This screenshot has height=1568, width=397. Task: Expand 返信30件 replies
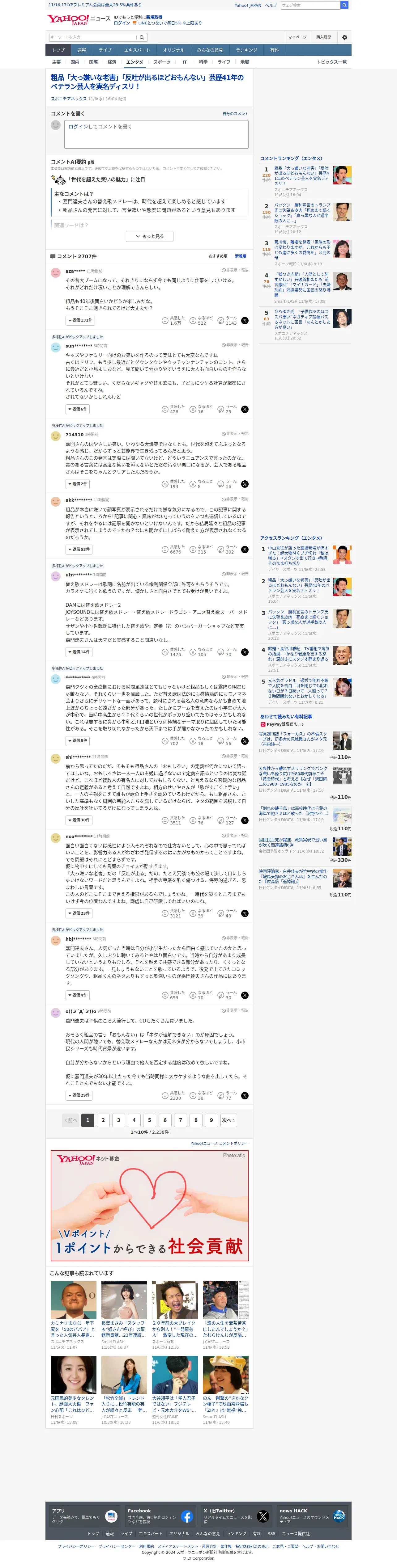(x=79, y=820)
